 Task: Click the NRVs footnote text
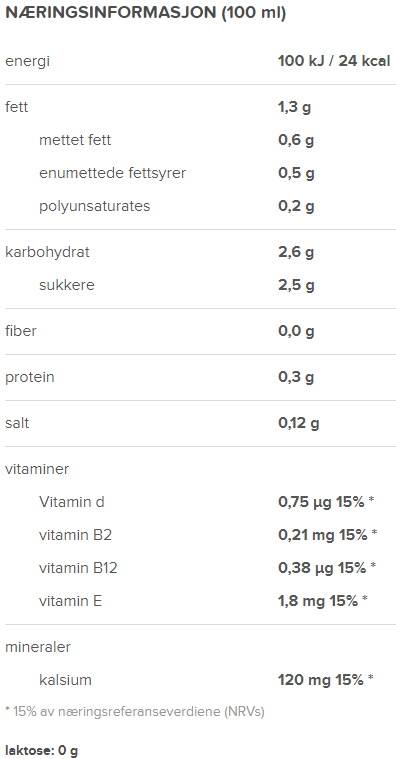[x=135, y=712]
